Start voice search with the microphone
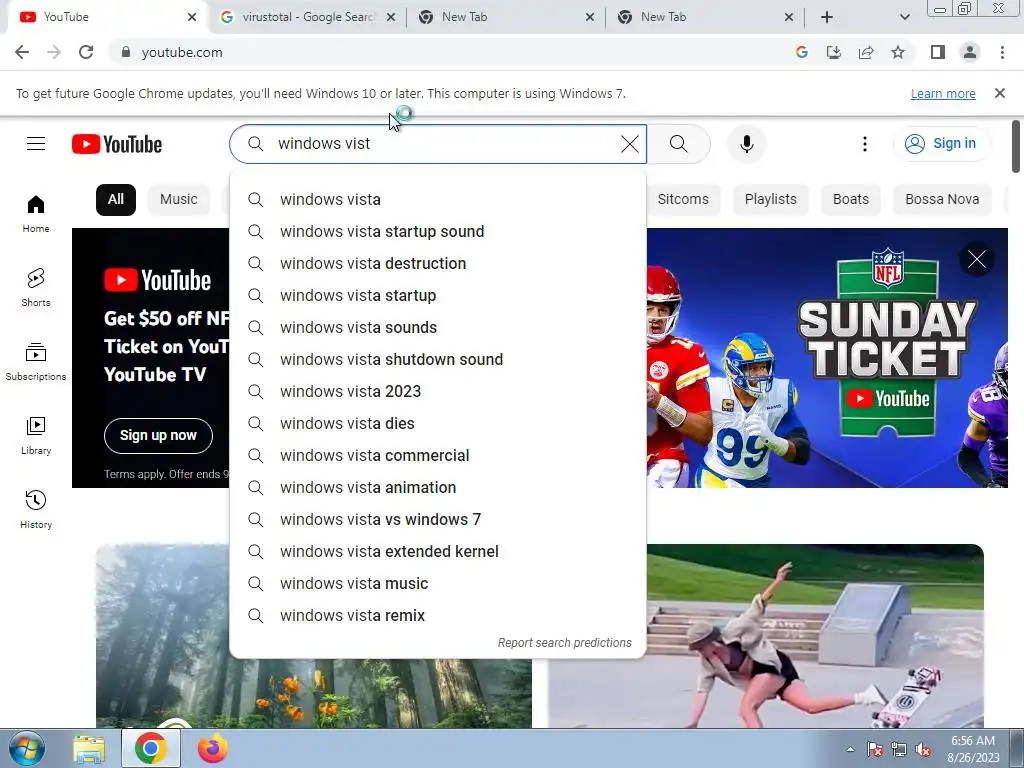Screen dimensions: 1024x768 [x=746, y=144]
